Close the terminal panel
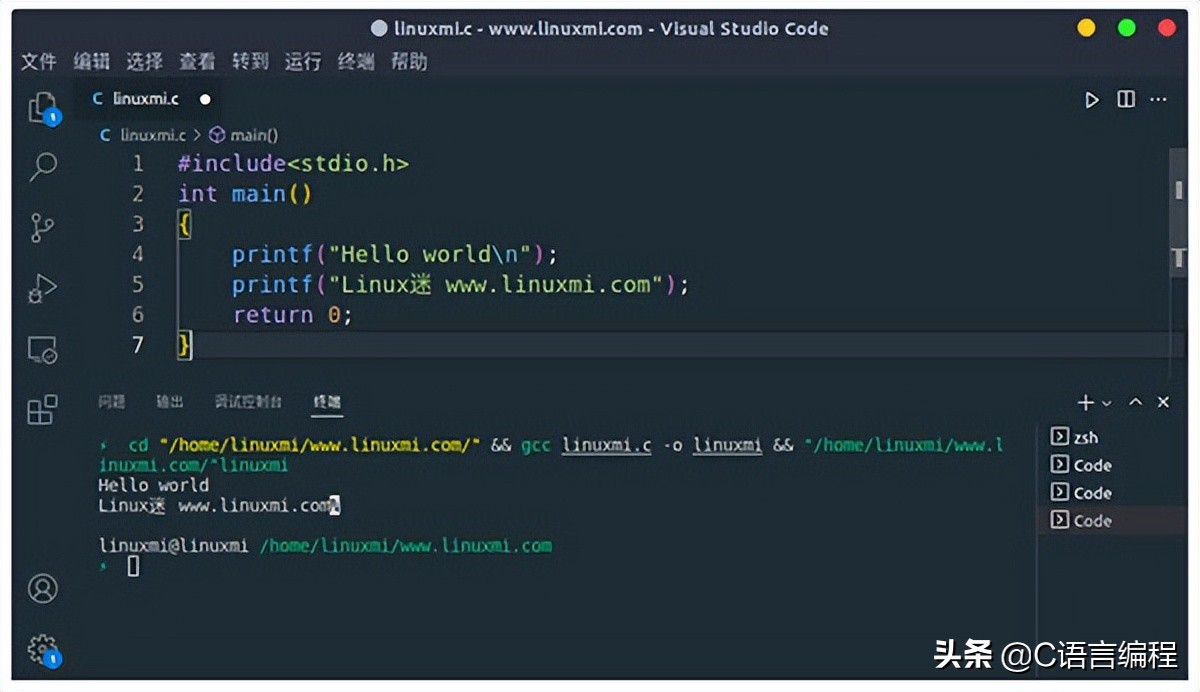 click(x=1163, y=402)
